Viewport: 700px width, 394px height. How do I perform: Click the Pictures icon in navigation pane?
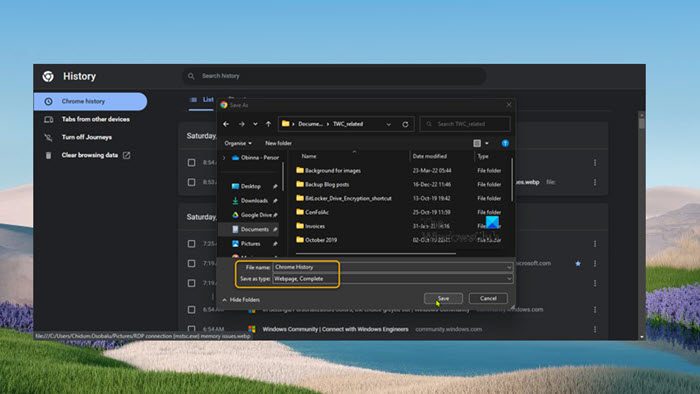pyautogui.click(x=235, y=244)
